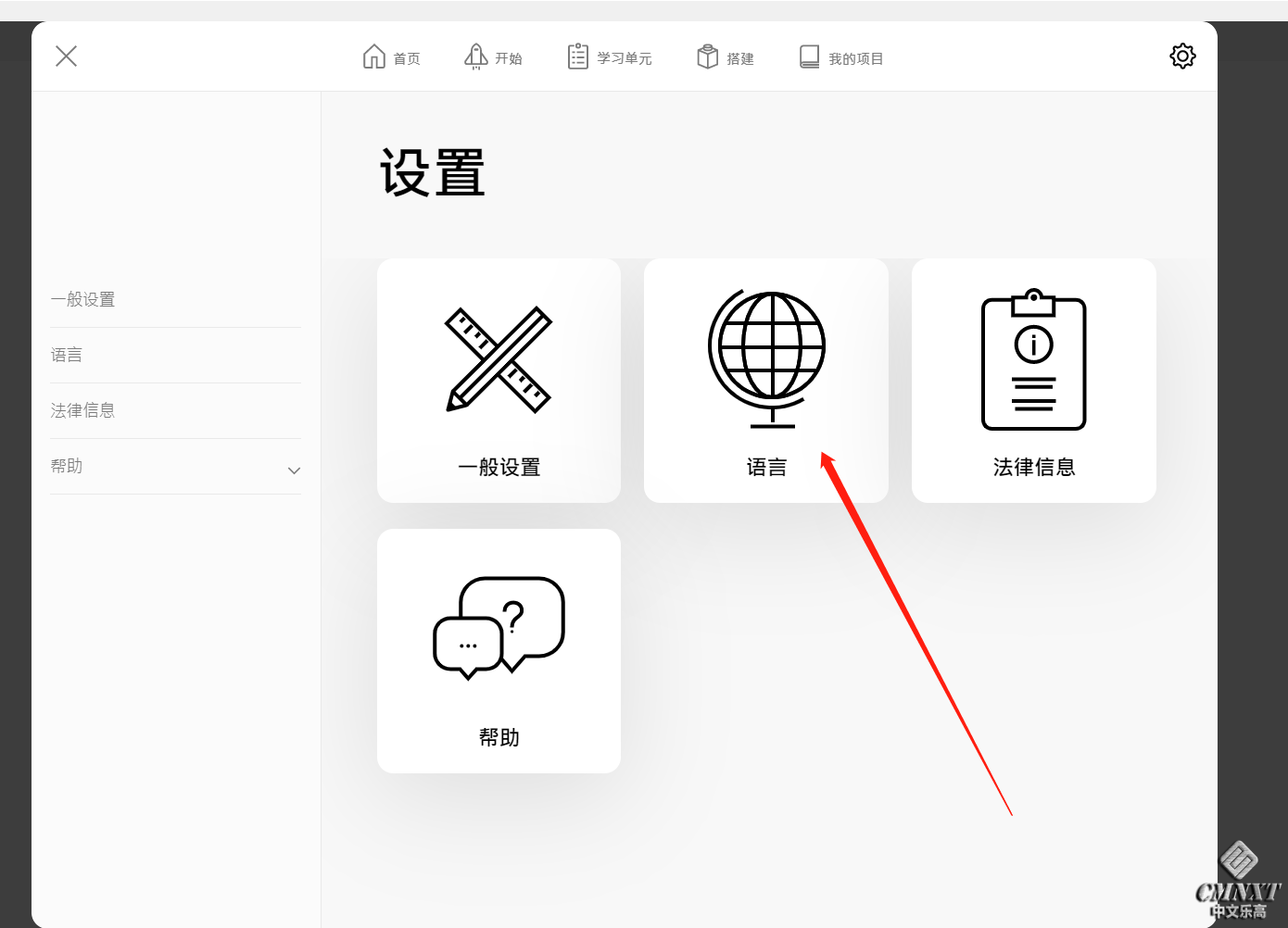The width and height of the screenshot is (1288, 928).
Task: Click the 我的项目 text label in navigation
Action: 855,58
